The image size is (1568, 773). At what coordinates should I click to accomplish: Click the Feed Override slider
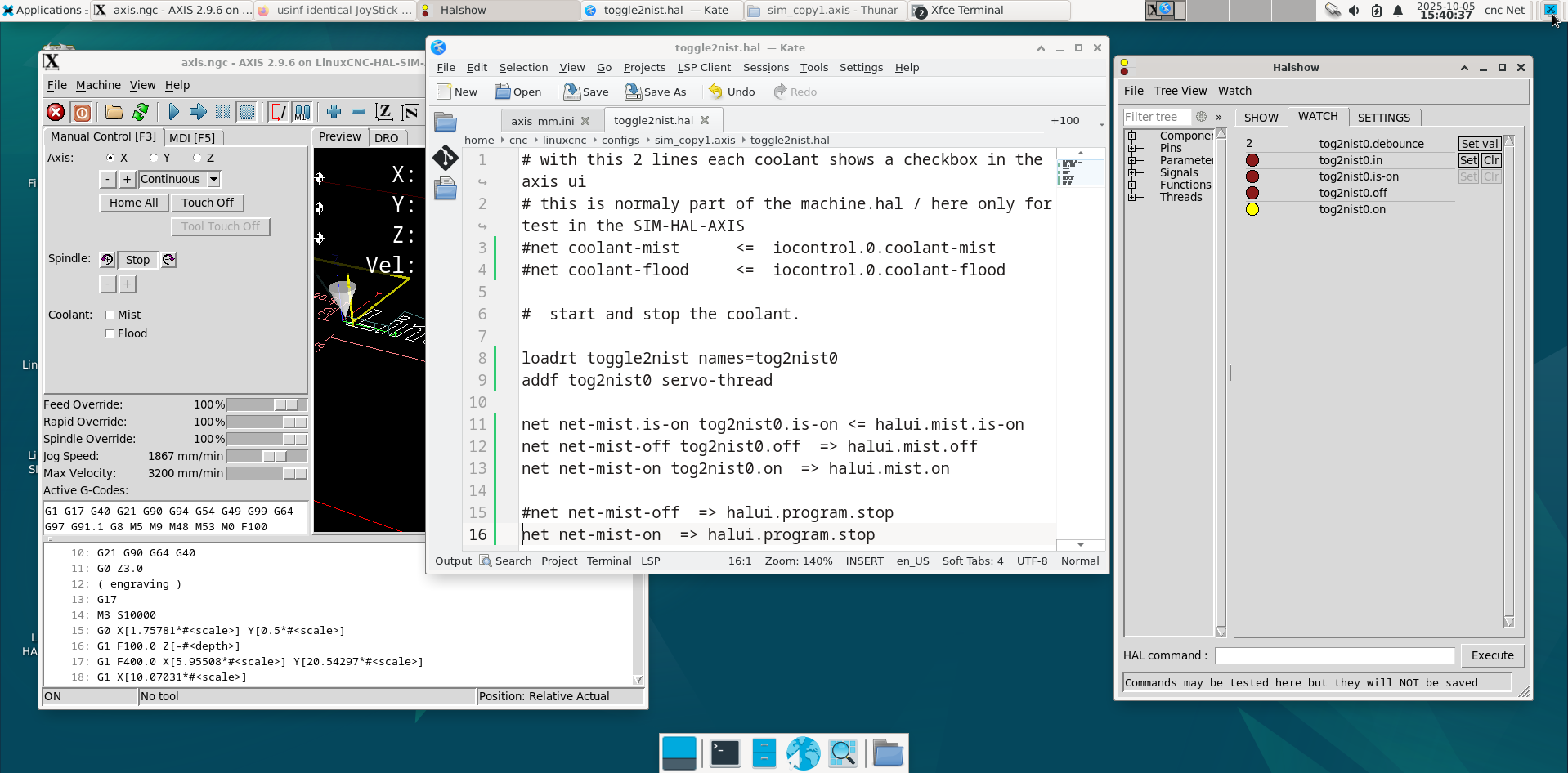267,404
